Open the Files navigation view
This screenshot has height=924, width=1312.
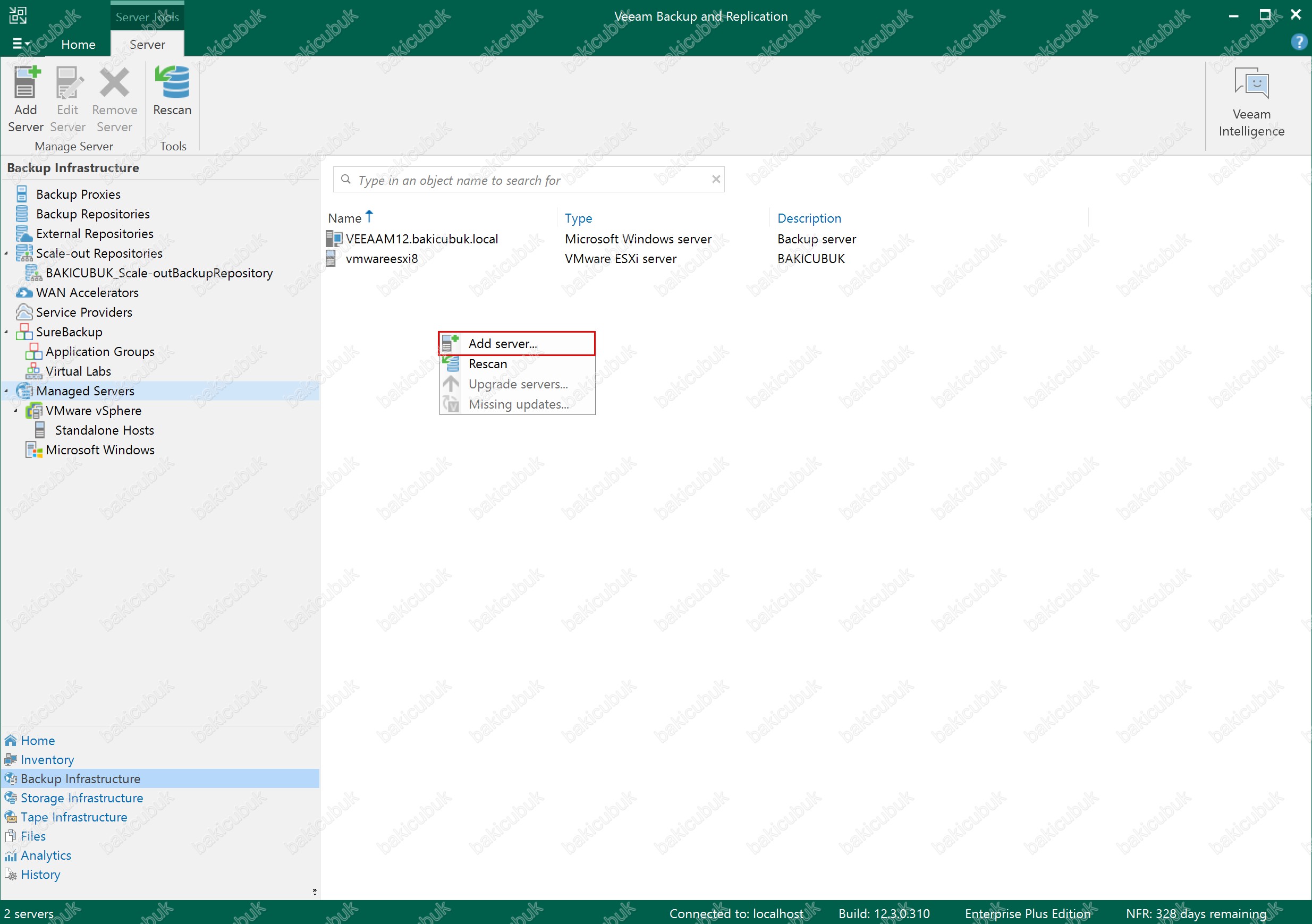click(x=33, y=836)
